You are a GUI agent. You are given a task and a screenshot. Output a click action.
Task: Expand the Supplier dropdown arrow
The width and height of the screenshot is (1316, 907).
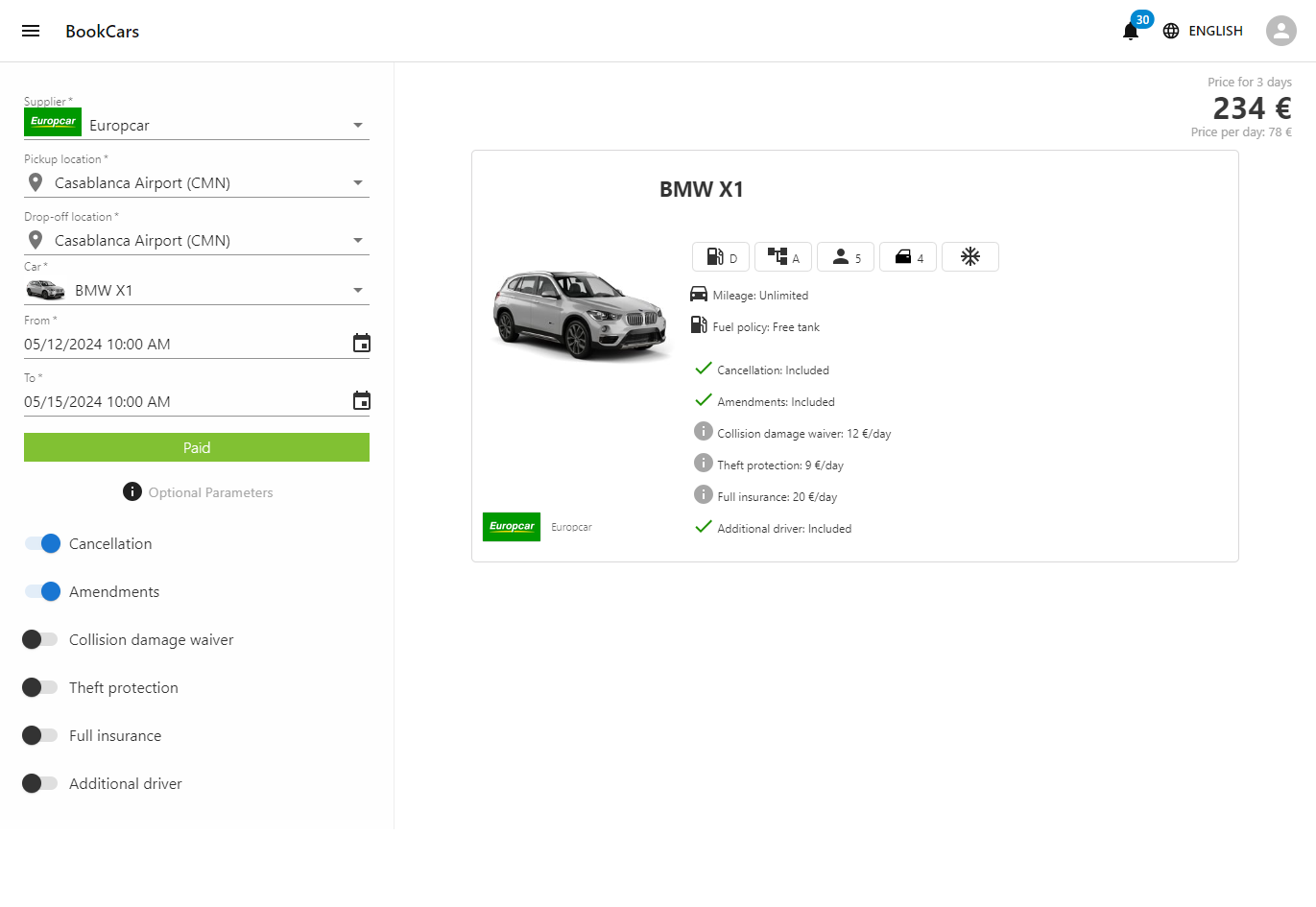tap(358, 125)
